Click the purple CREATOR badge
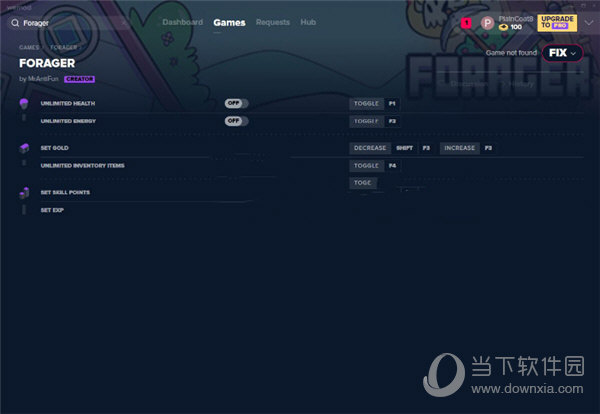Image resolution: width=600 pixels, height=414 pixels. pyautogui.click(x=80, y=79)
